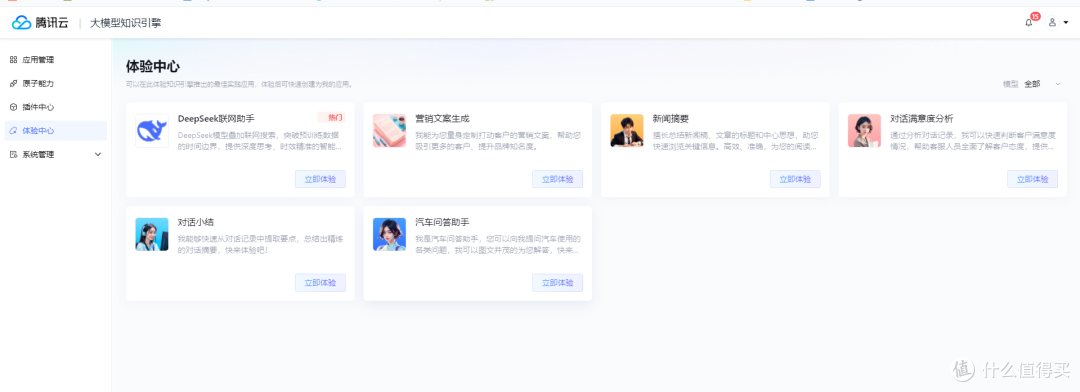The width and height of the screenshot is (1080, 392).
Task: Click the 新闻摘要 avatar image
Action: point(627,131)
